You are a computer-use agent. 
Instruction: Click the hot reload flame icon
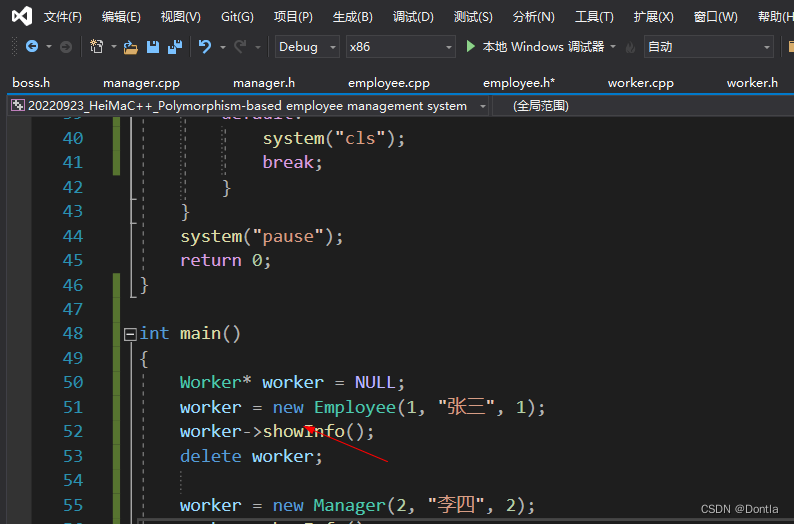tap(630, 48)
